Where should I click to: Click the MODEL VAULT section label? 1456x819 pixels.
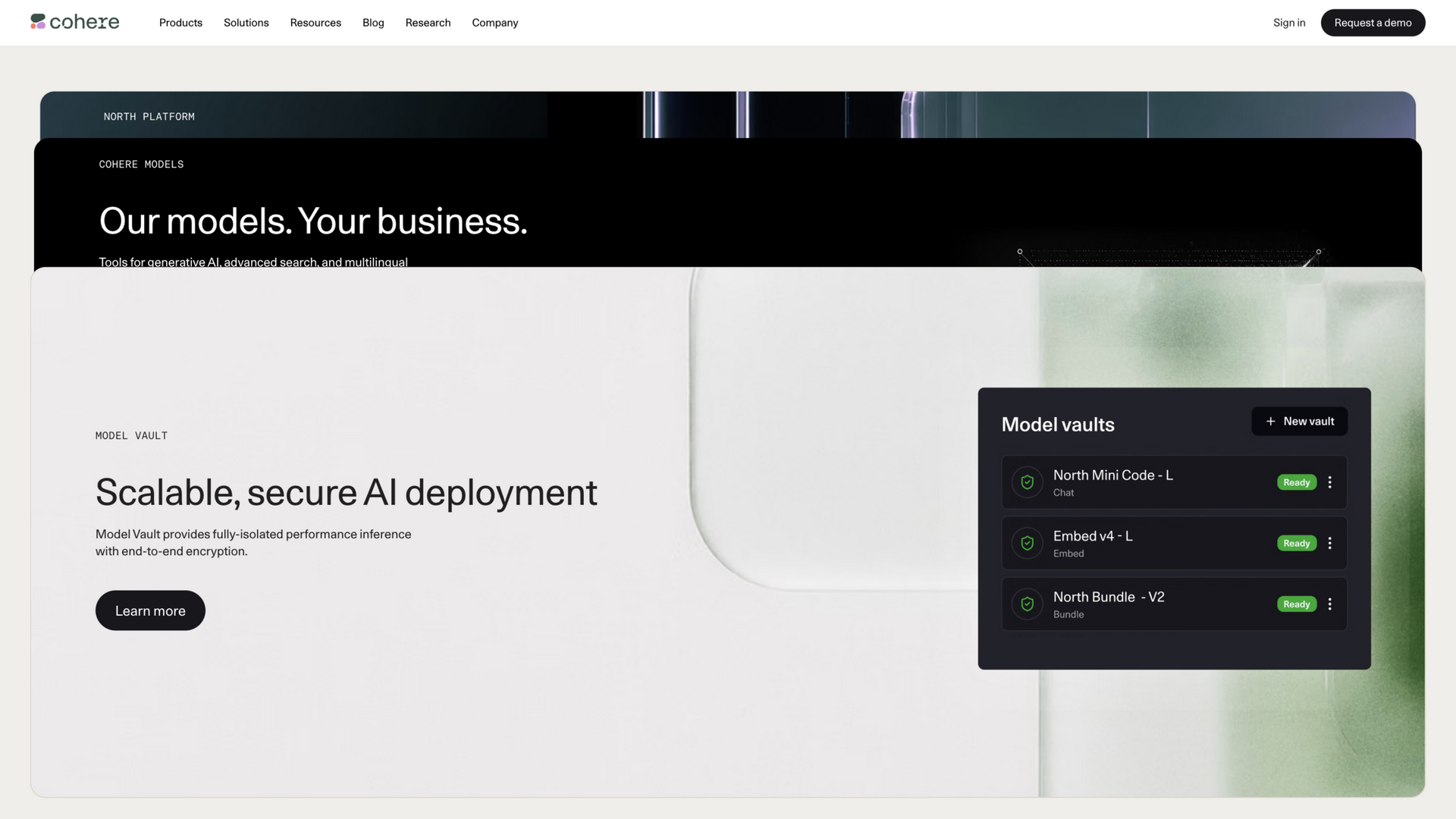[x=131, y=436]
